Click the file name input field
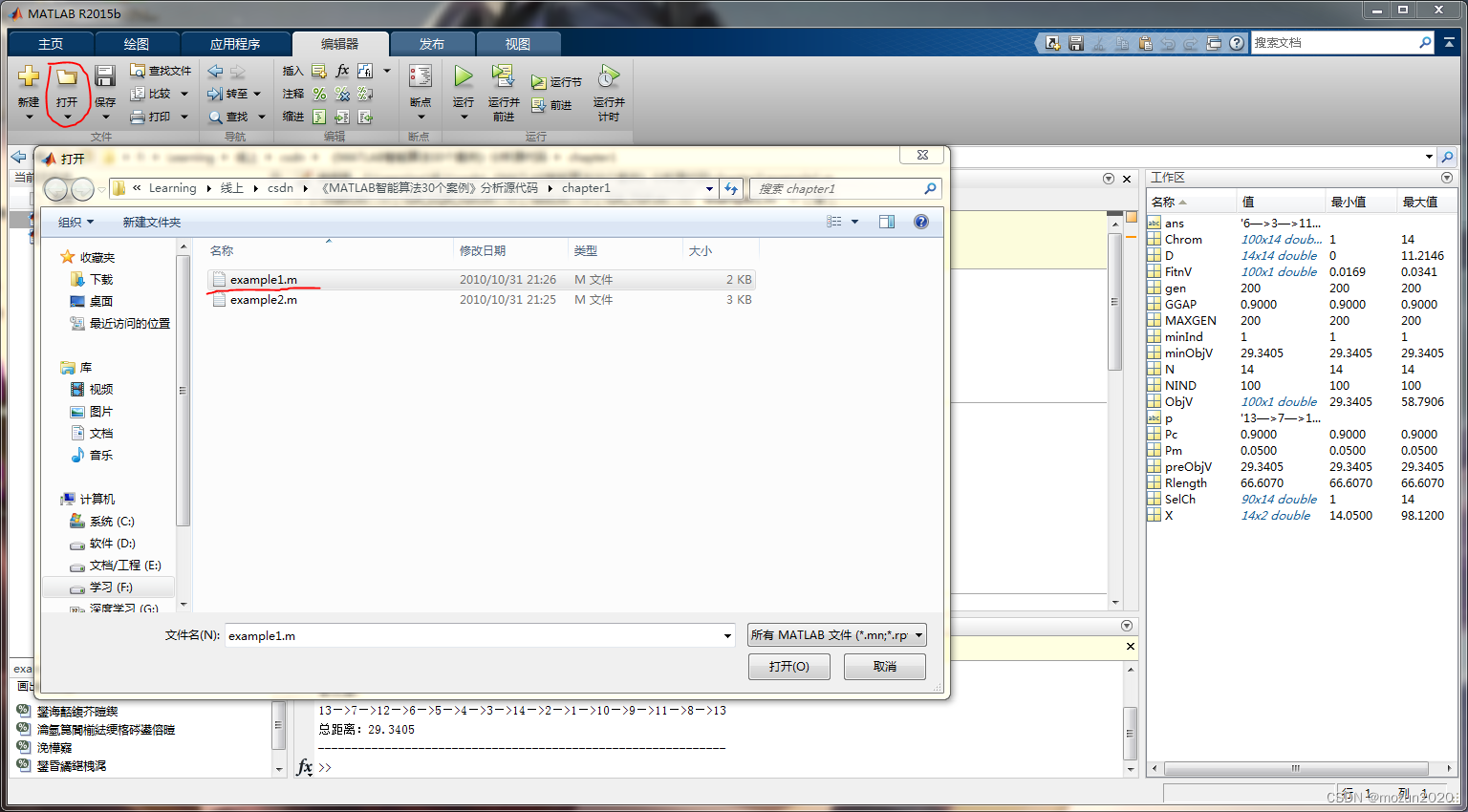Screen dimensions: 1468x812 (473, 635)
